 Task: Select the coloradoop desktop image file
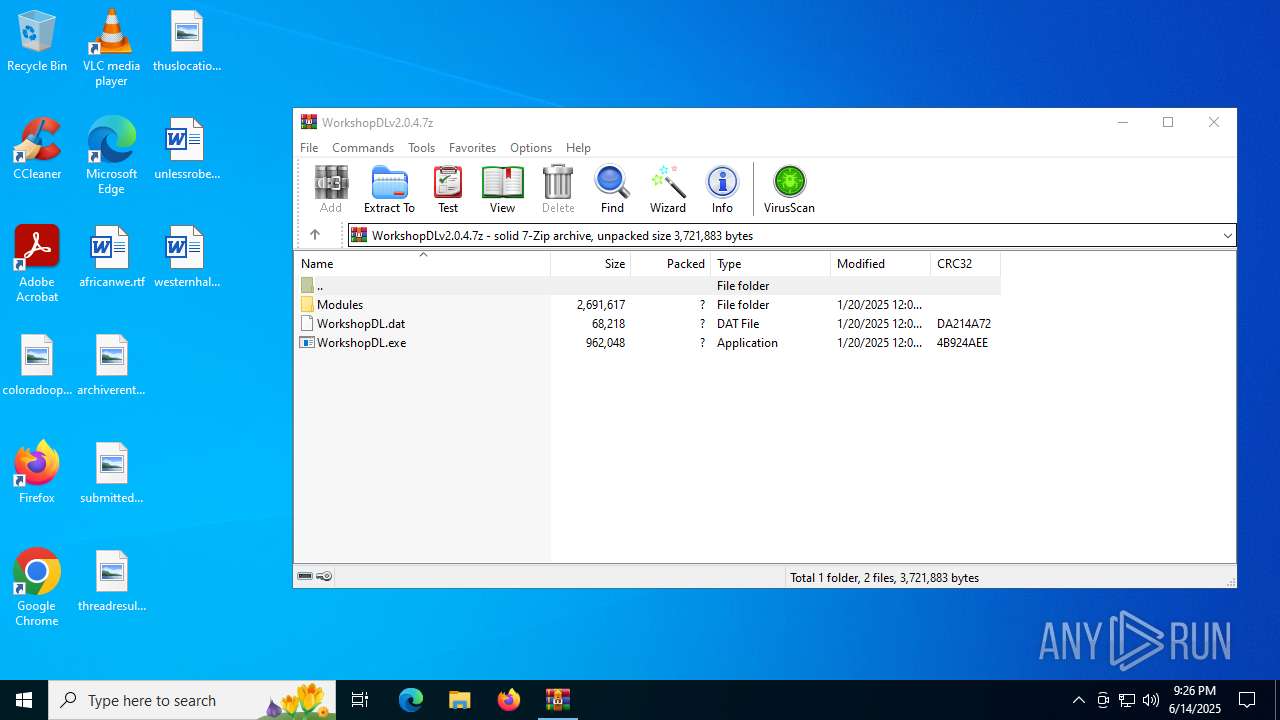37,365
